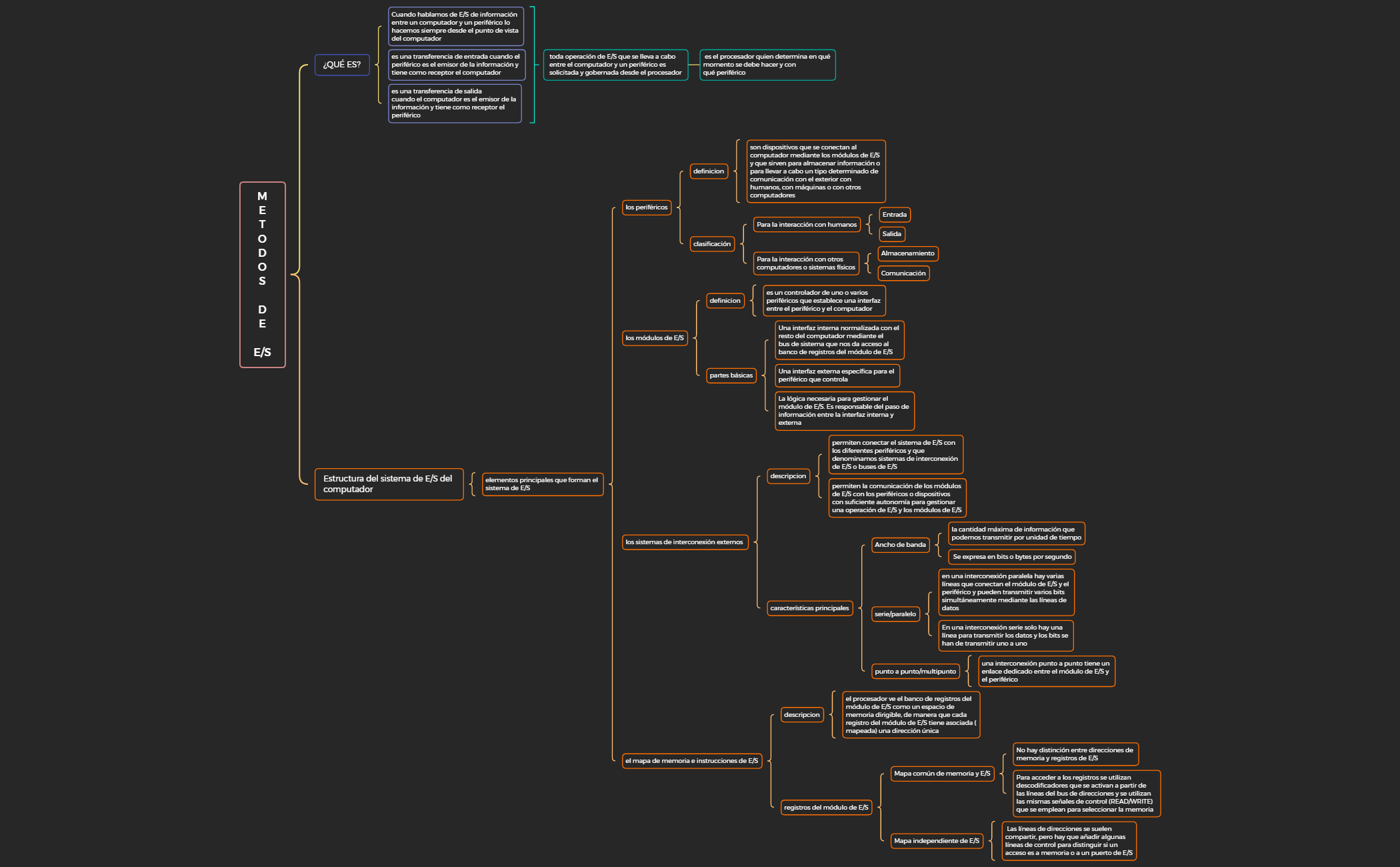Image resolution: width=1400 pixels, height=867 pixels.
Task: Select the 'Almacenamiento' node
Action: [907, 253]
